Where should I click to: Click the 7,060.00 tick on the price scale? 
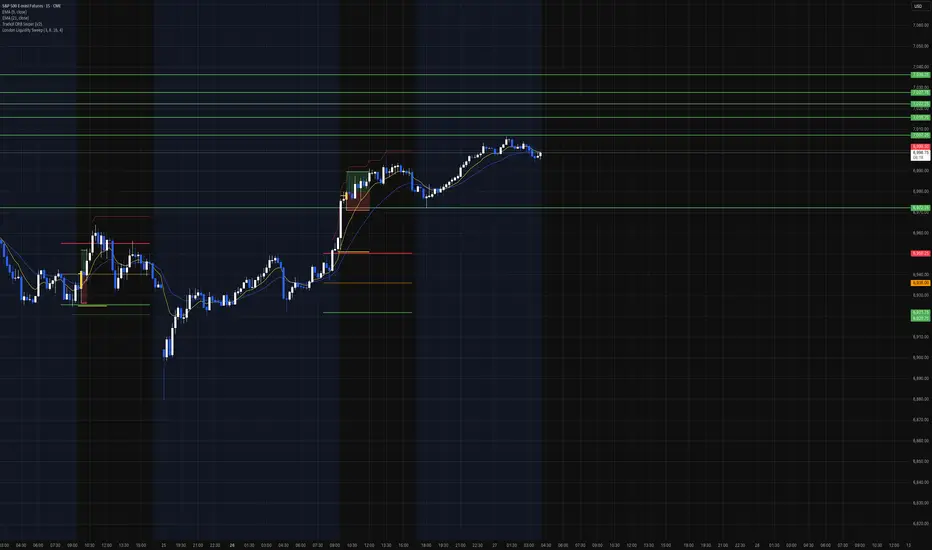(921, 26)
